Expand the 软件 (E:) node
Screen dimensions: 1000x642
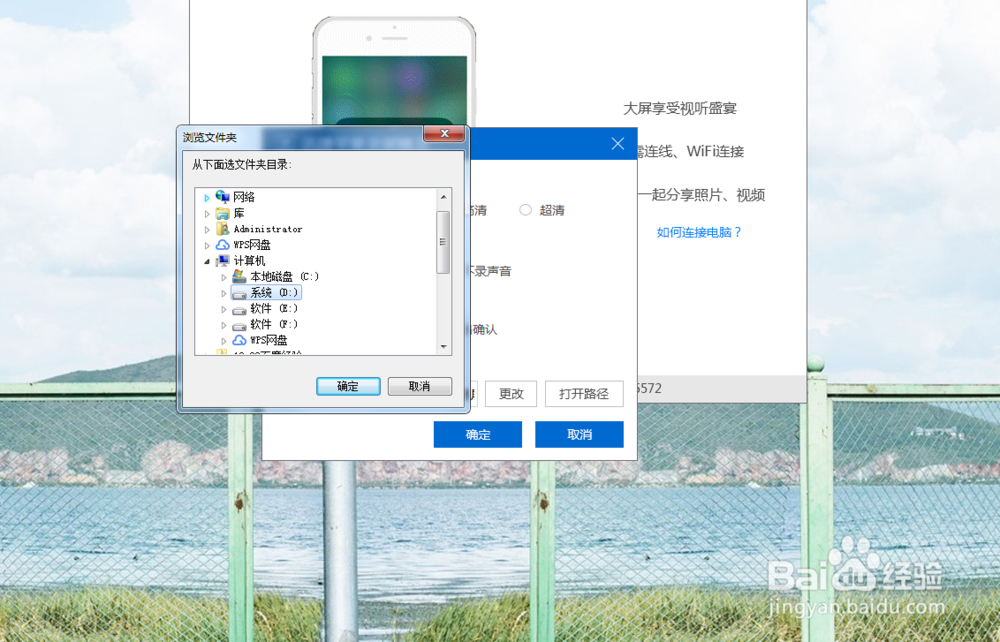(x=224, y=309)
